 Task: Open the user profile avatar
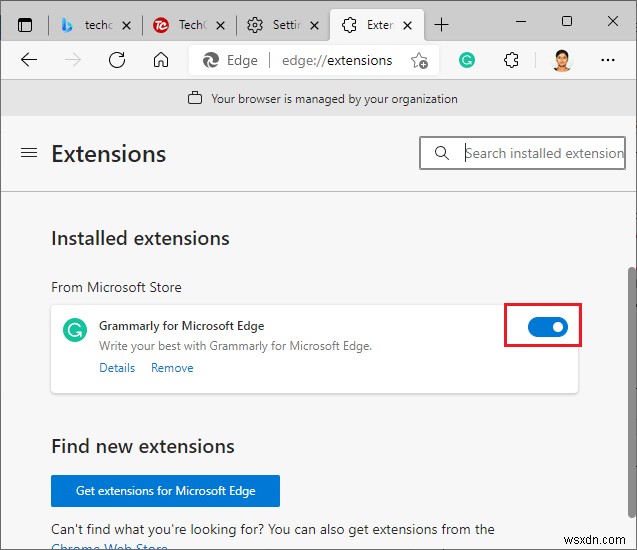[x=562, y=60]
